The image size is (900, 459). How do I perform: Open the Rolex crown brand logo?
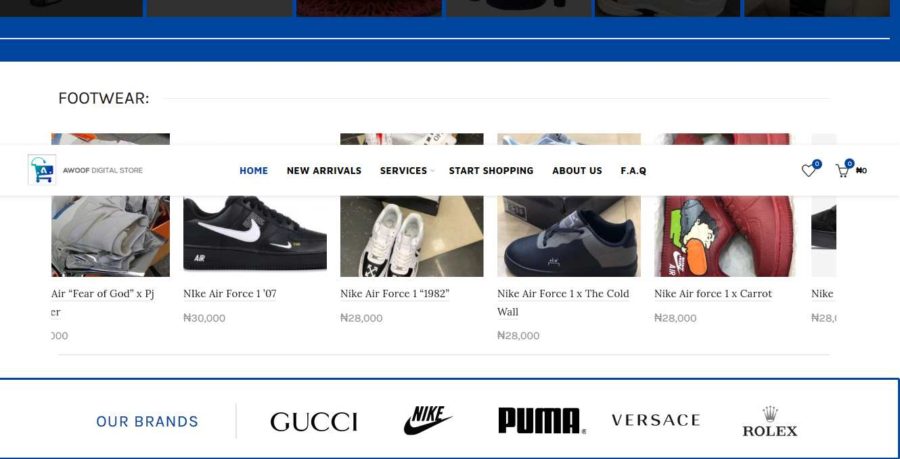pyautogui.click(x=770, y=422)
